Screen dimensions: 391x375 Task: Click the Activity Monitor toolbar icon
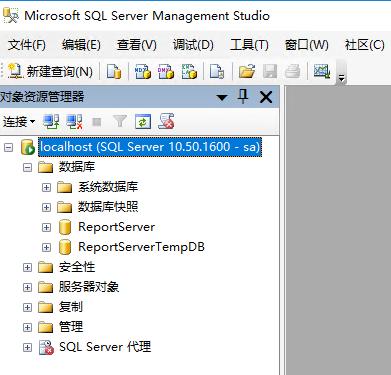pos(322,71)
